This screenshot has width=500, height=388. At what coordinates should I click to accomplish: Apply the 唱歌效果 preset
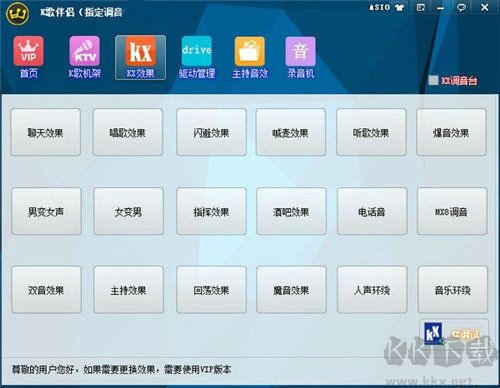(x=128, y=132)
